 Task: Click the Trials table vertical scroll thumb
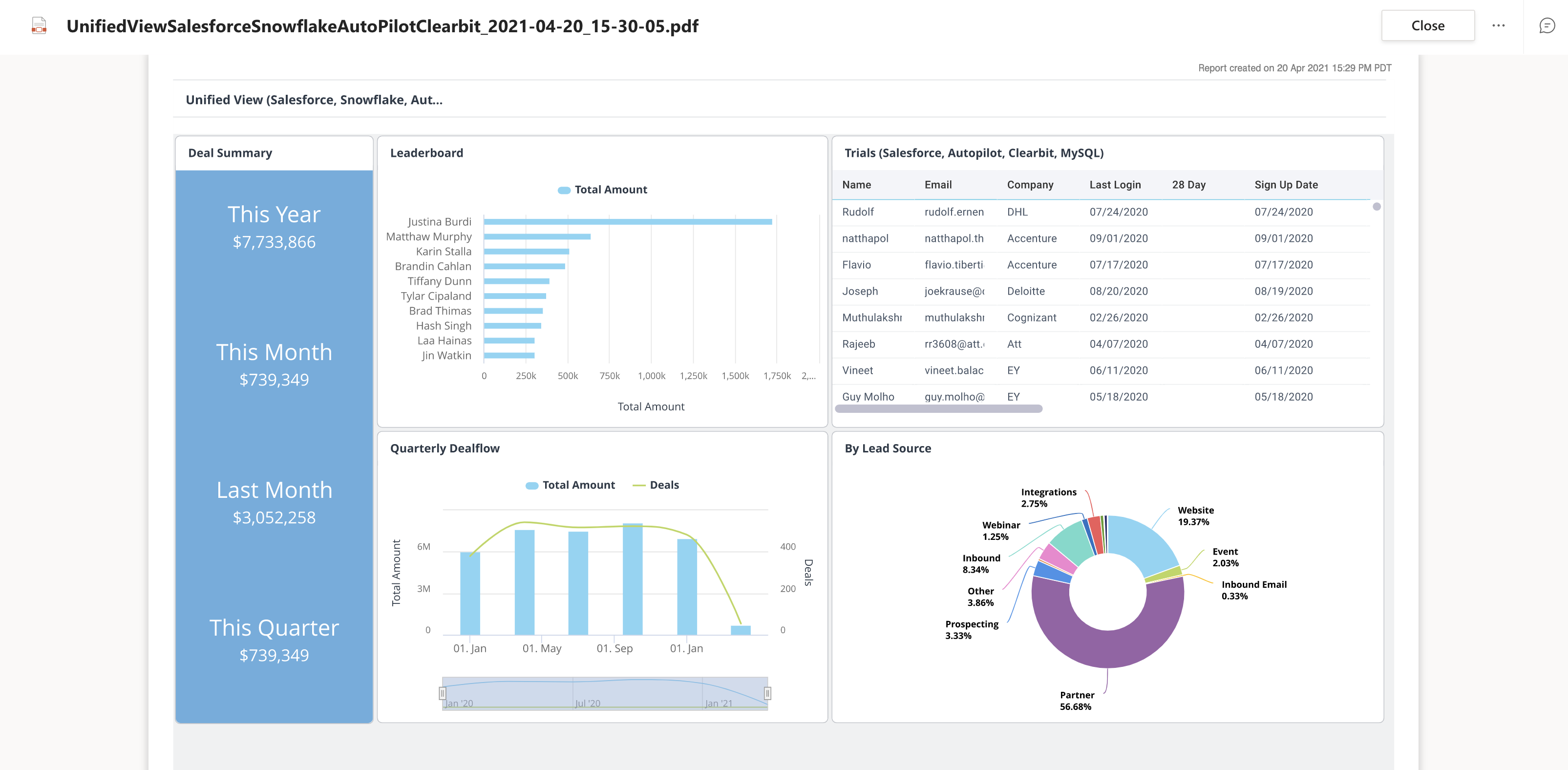[x=1376, y=207]
